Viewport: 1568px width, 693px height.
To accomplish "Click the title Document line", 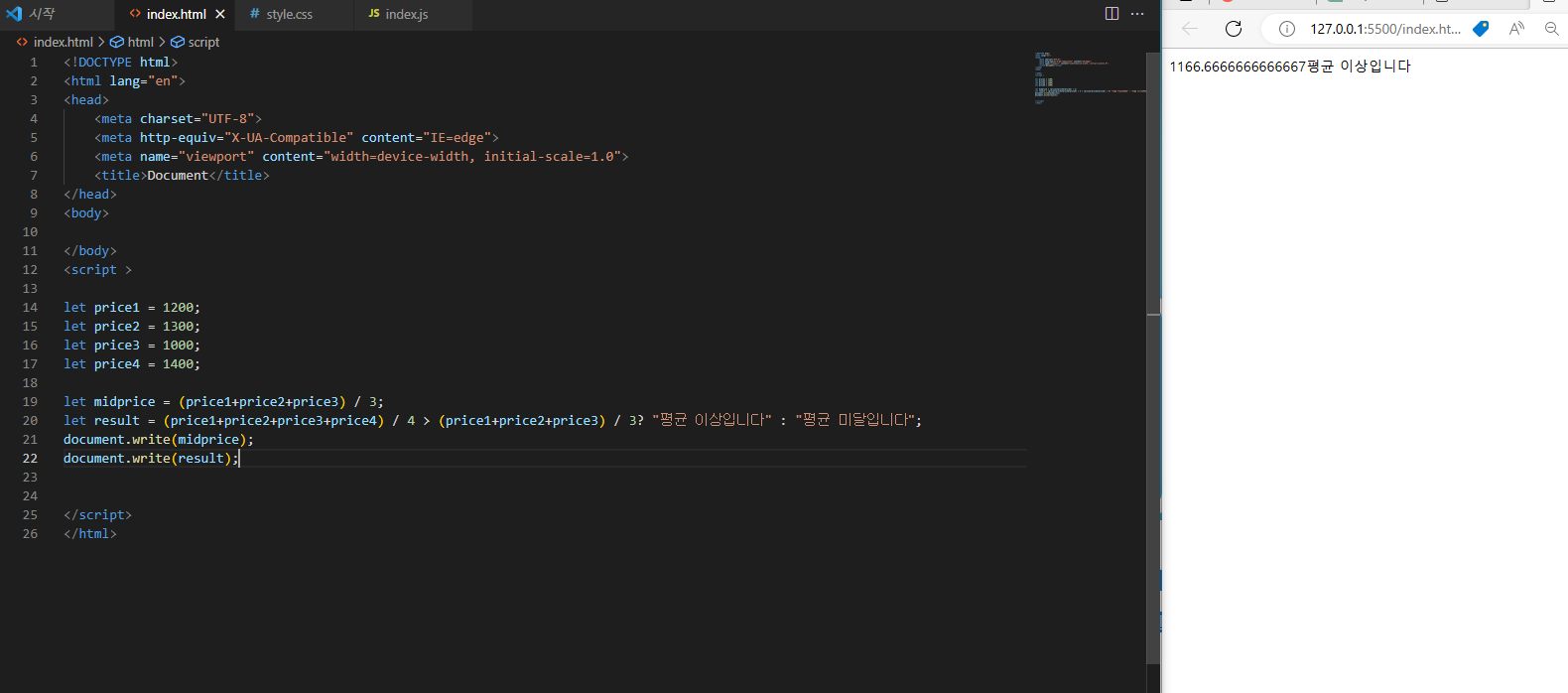I will point(182,175).
